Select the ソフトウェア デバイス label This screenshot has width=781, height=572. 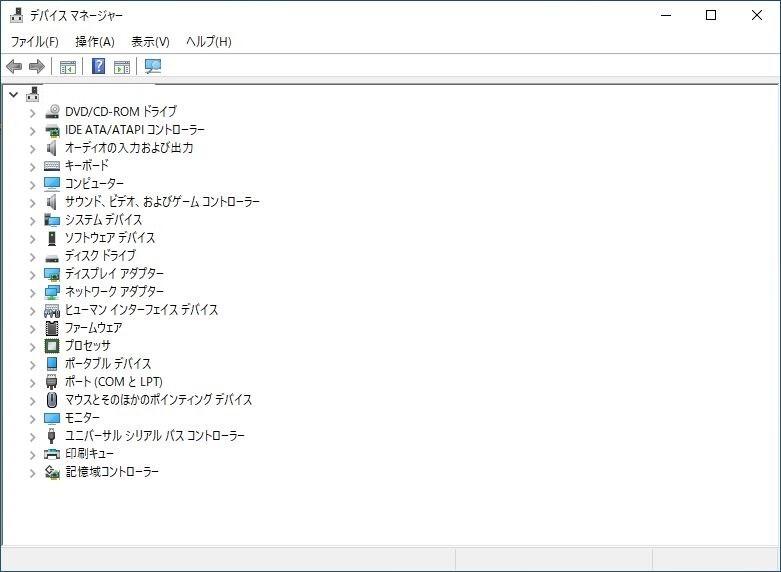point(110,238)
